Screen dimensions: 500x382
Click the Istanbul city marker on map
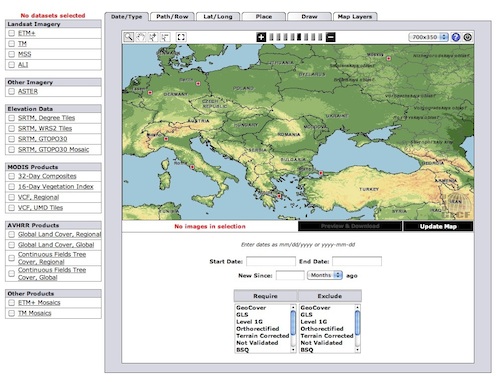[321, 173]
